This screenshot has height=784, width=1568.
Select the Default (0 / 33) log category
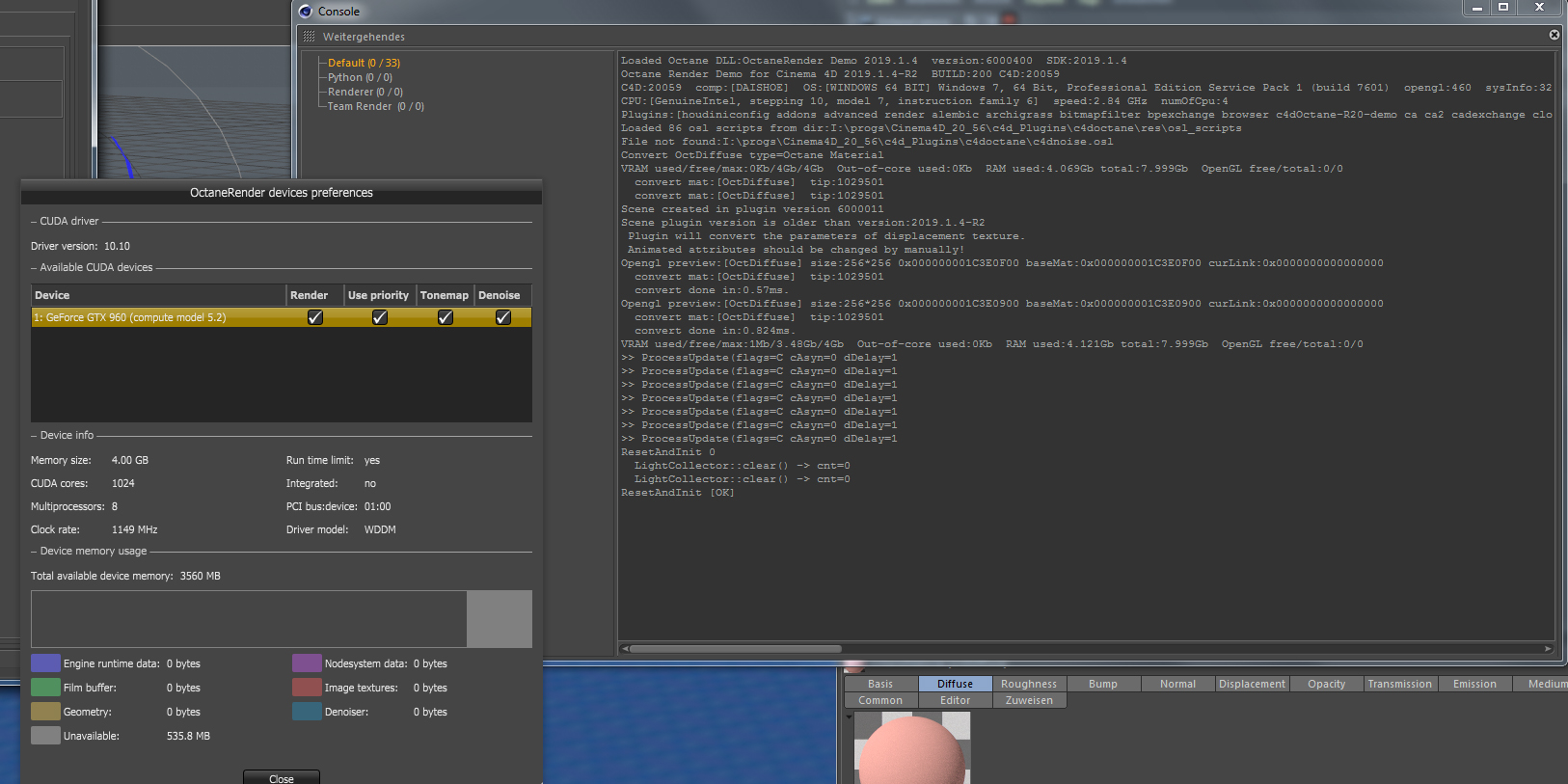click(364, 63)
